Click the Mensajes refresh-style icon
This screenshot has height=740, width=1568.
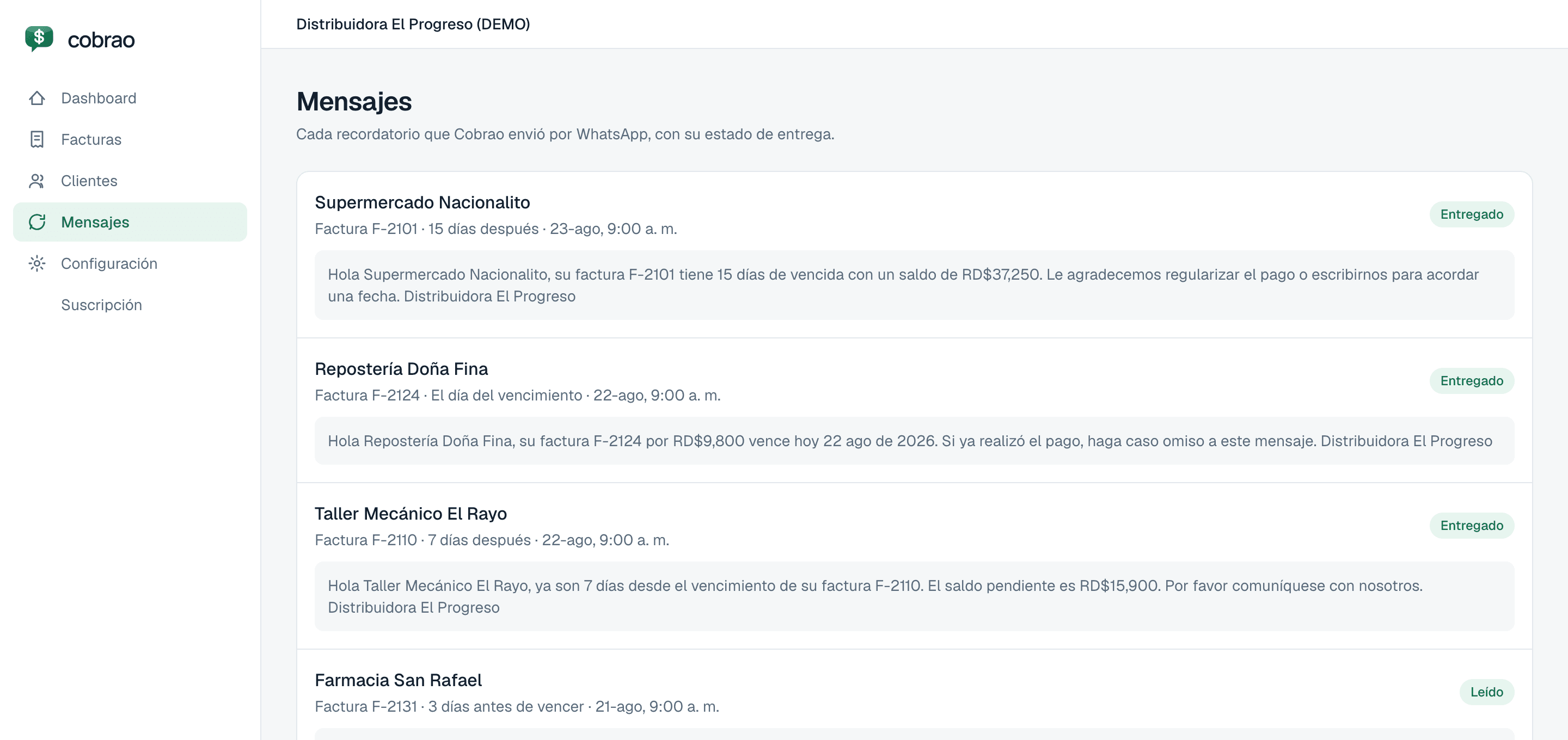tap(37, 222)
